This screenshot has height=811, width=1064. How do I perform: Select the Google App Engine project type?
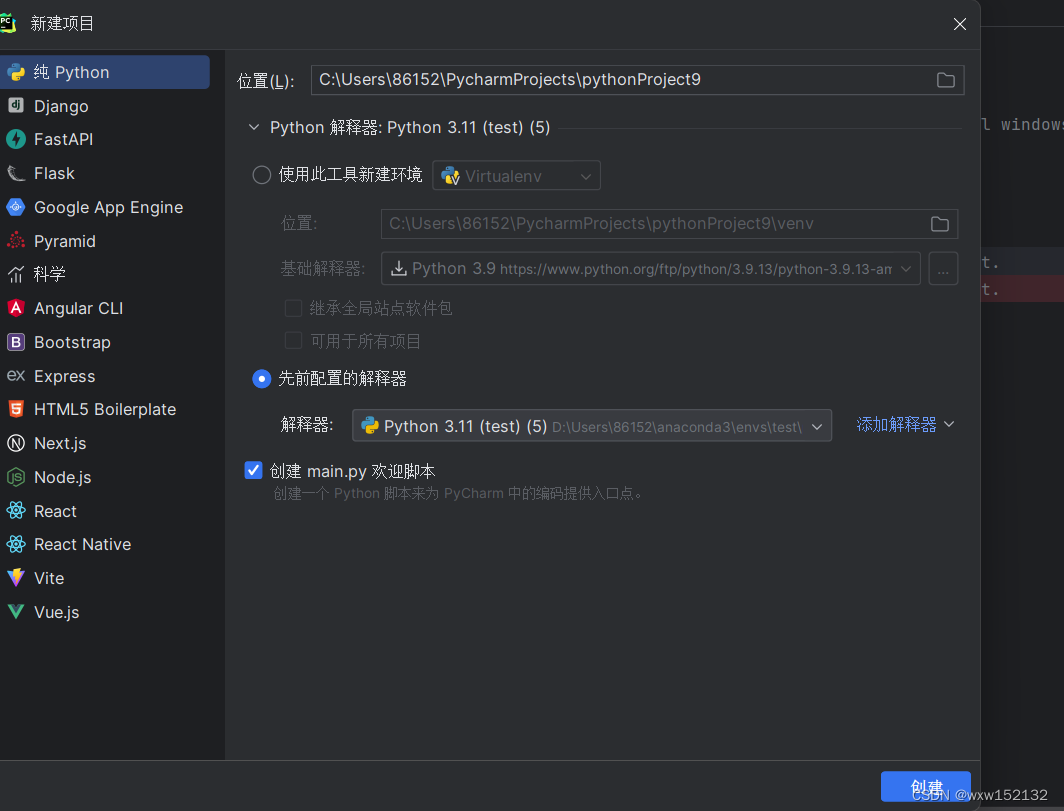pos(104,207)
